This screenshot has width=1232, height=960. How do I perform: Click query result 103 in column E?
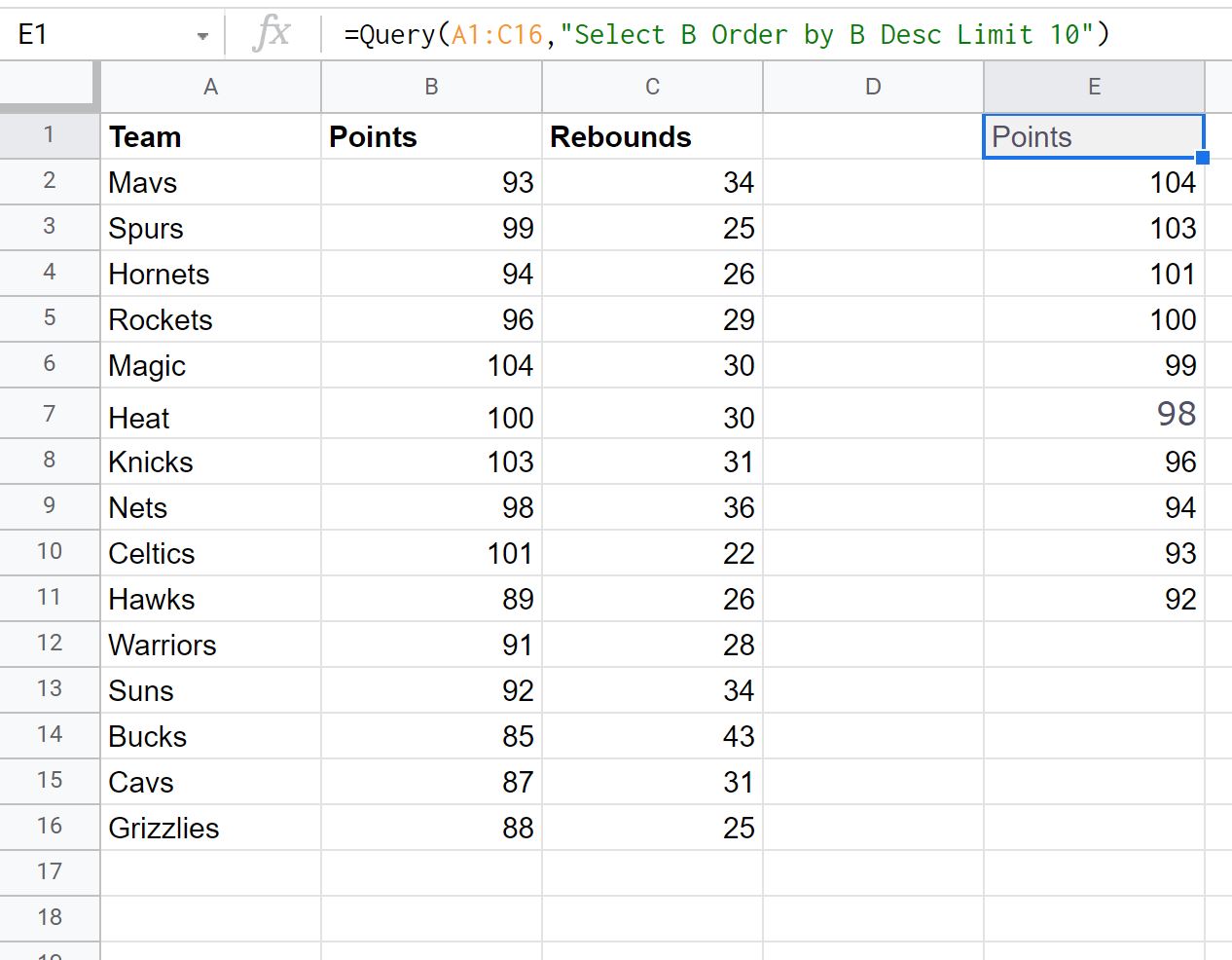(x=1094, y=228)
